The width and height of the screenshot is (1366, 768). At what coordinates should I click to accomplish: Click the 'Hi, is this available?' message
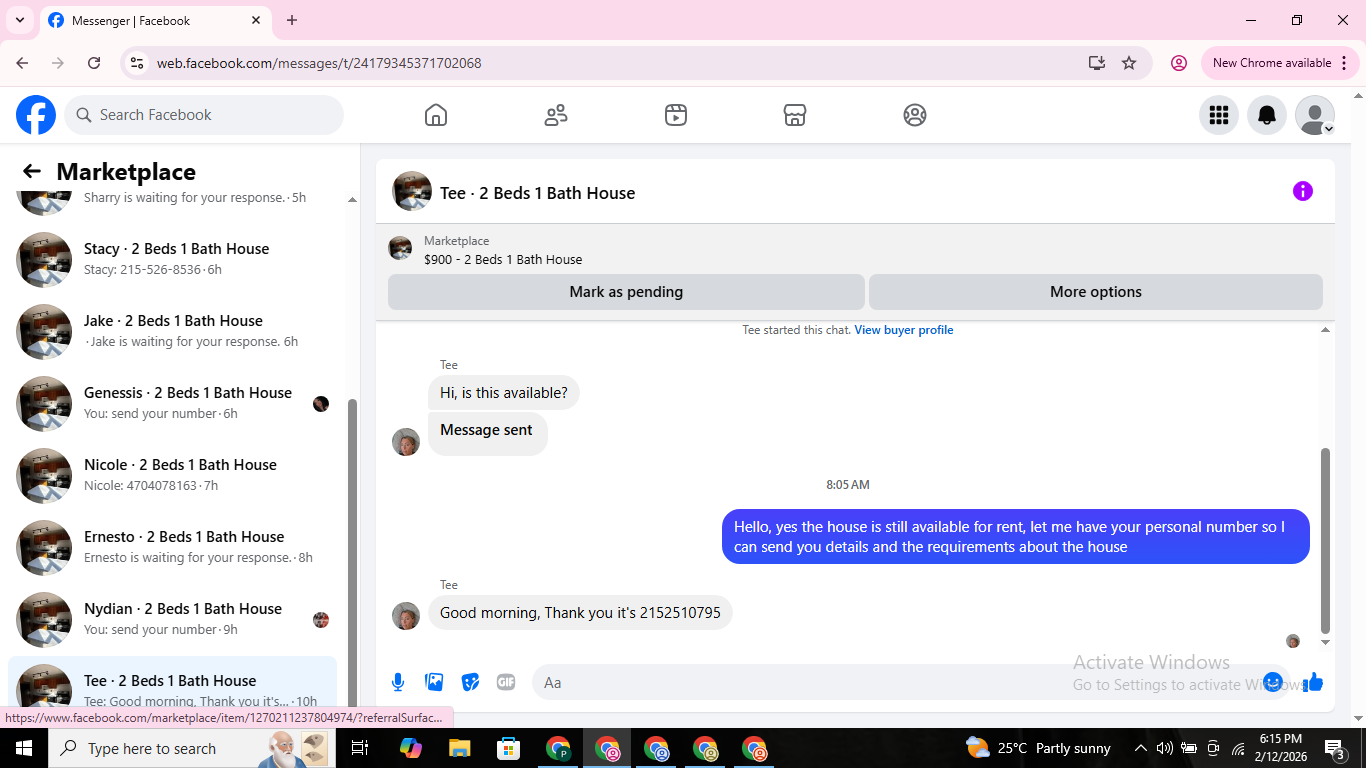click(x=504, y=393)
